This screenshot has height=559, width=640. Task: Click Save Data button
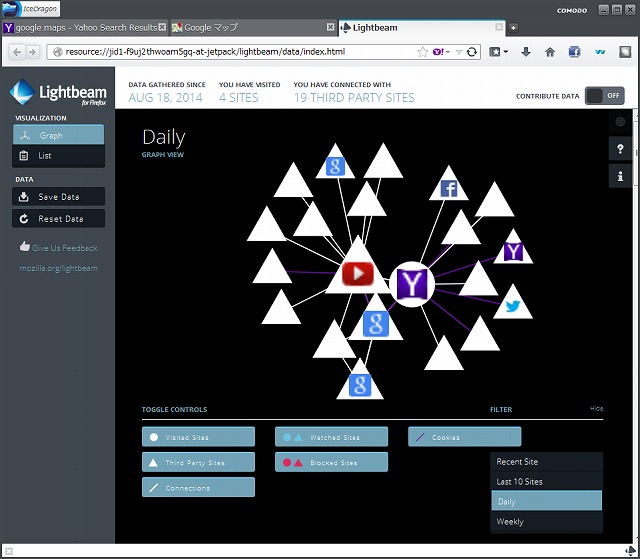tap(58, 197)
